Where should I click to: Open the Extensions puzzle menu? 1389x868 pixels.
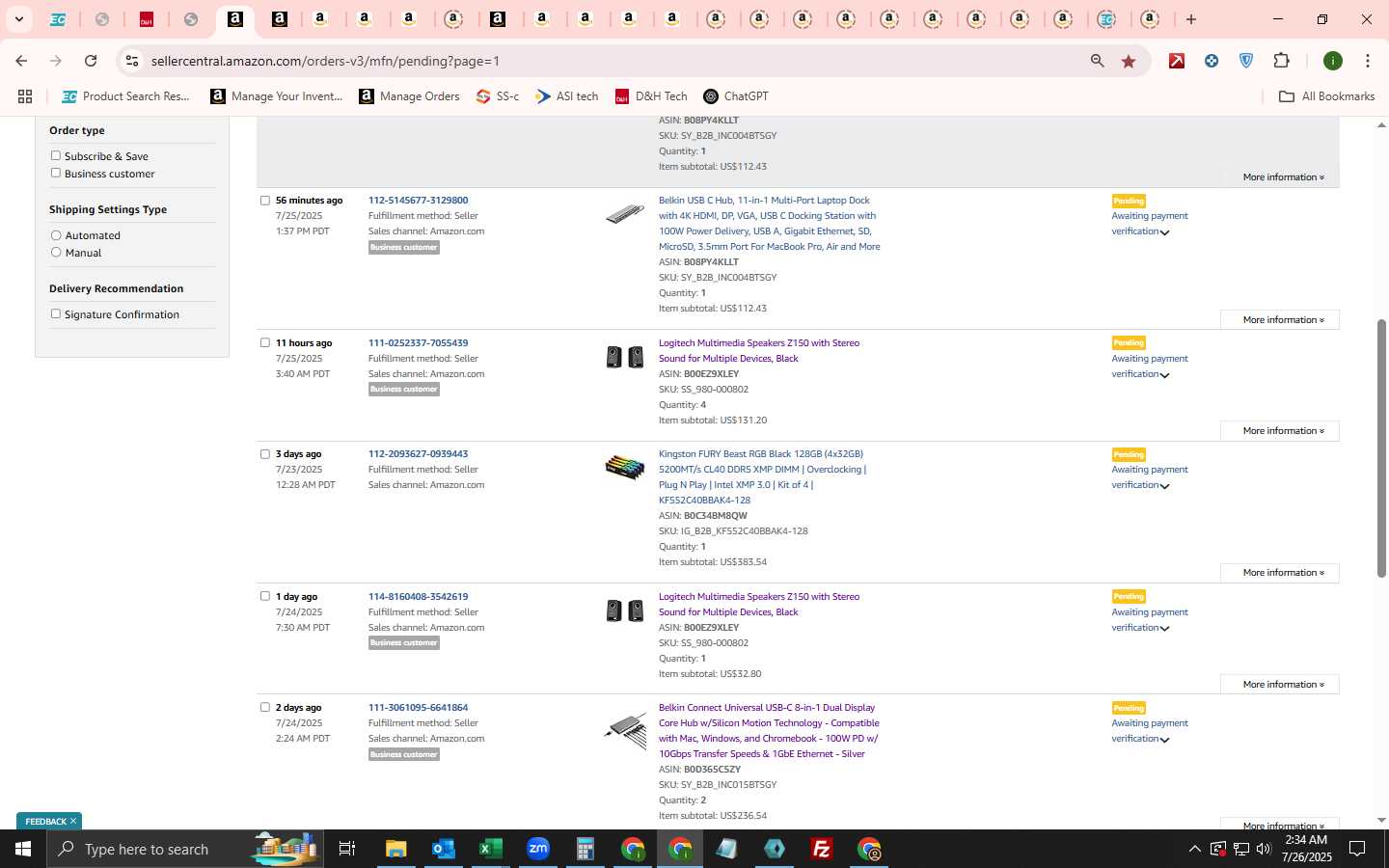(x=1281, y=61)
